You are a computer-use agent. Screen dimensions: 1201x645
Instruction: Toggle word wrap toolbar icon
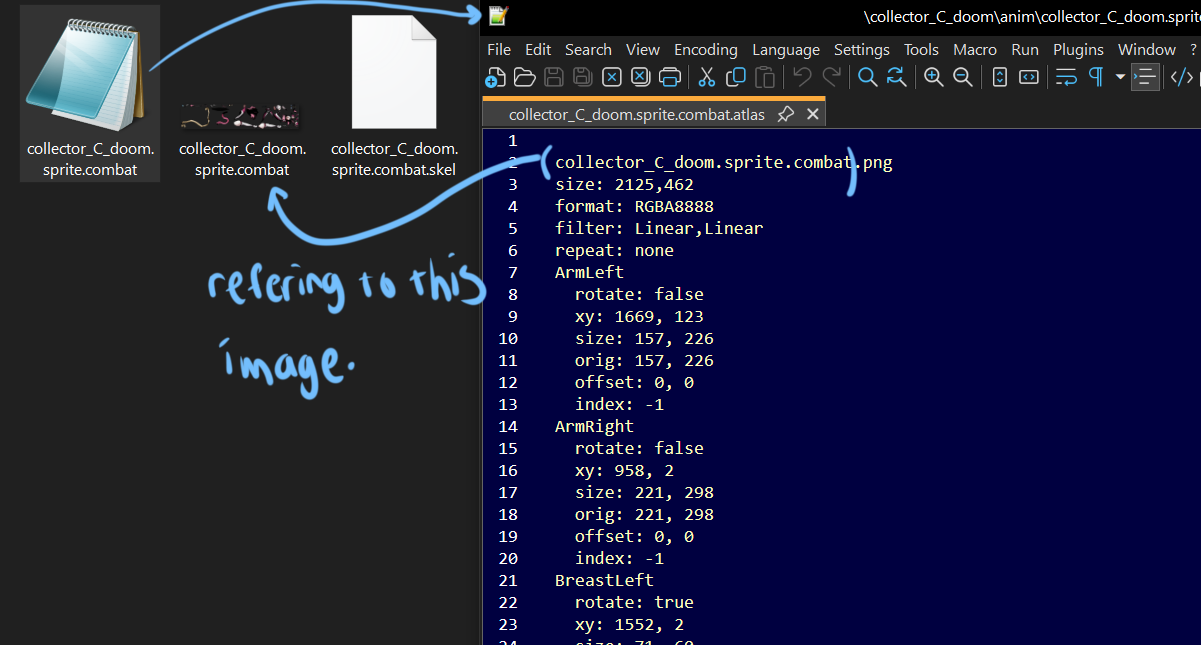[x=1066, y=77]
